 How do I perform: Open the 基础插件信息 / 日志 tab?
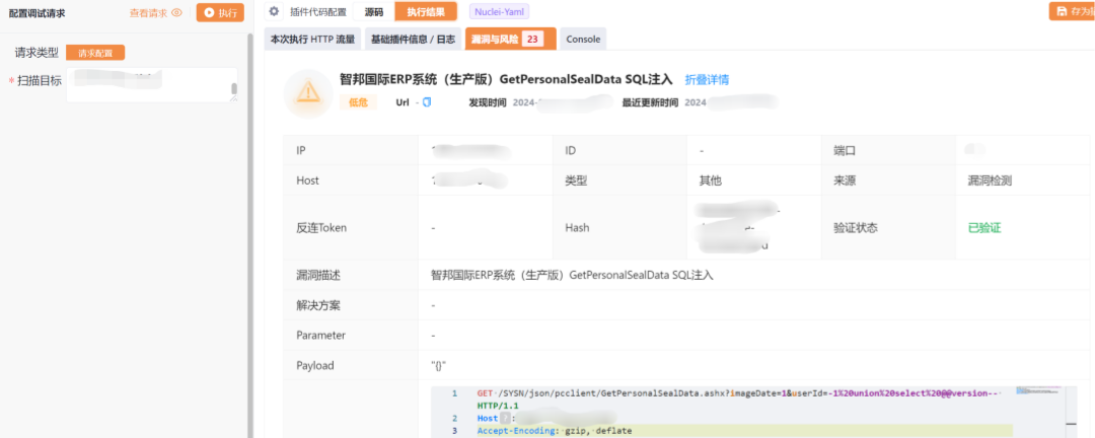(x=413, y=39)
